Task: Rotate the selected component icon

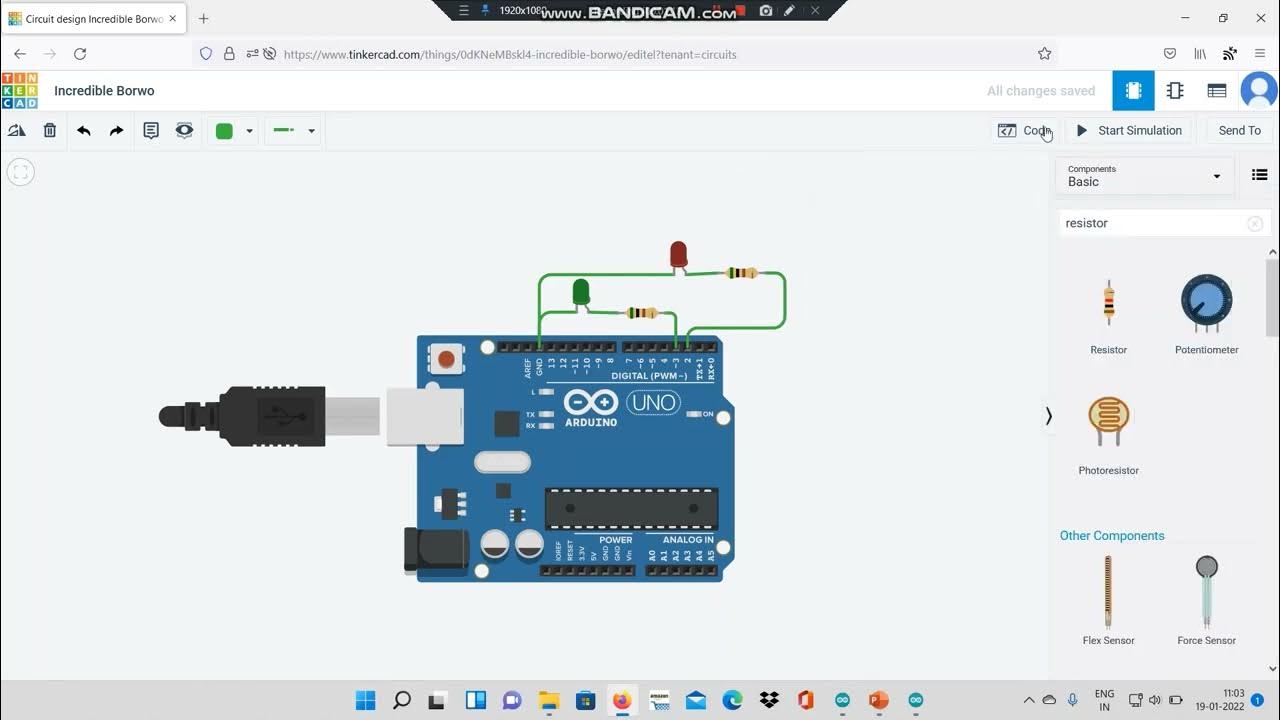Action: tap(16, 130)
